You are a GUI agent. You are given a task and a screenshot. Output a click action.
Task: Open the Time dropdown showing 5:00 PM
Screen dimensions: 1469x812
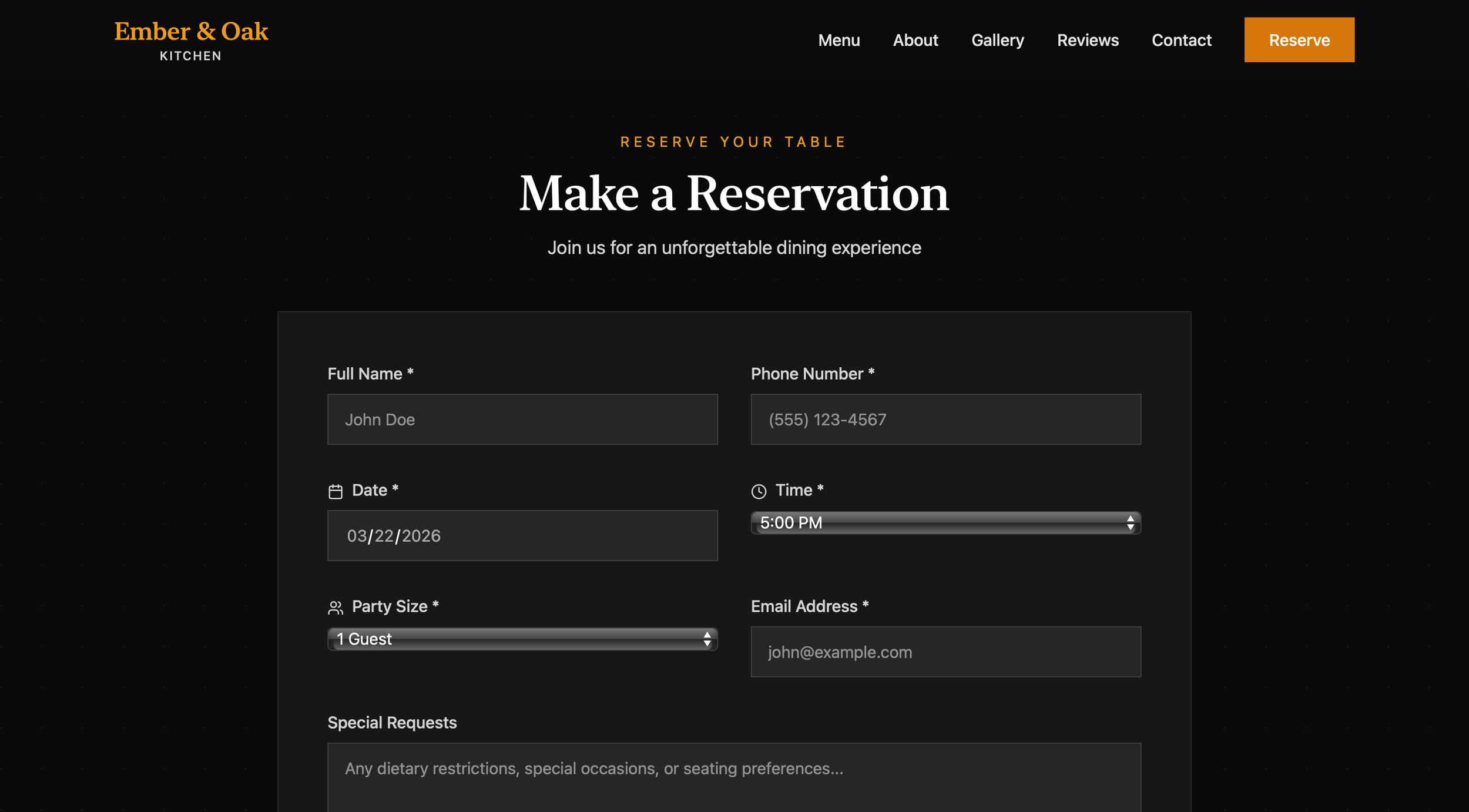[x=940, y=523]
